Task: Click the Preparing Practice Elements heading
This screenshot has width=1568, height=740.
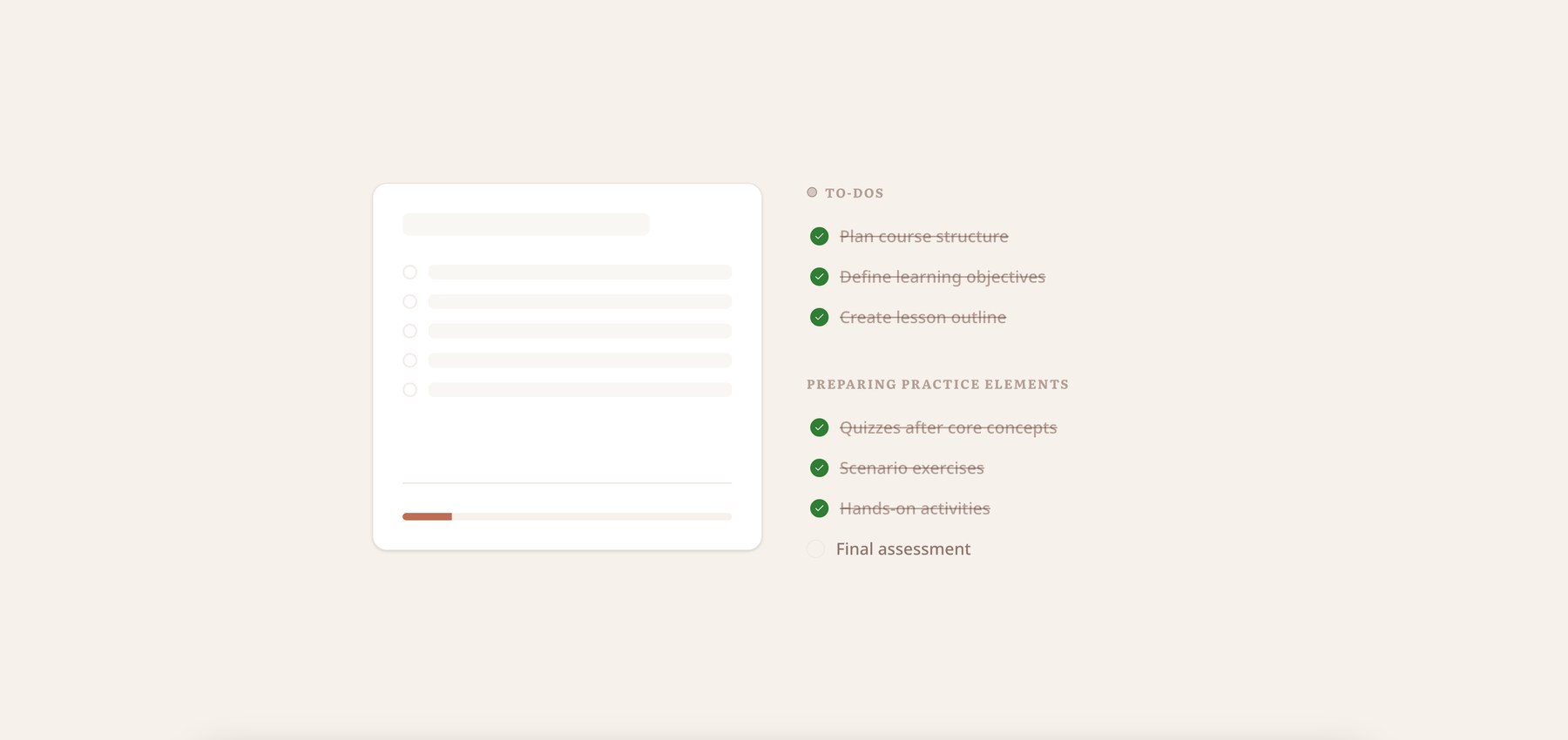Action: [937, 385]
